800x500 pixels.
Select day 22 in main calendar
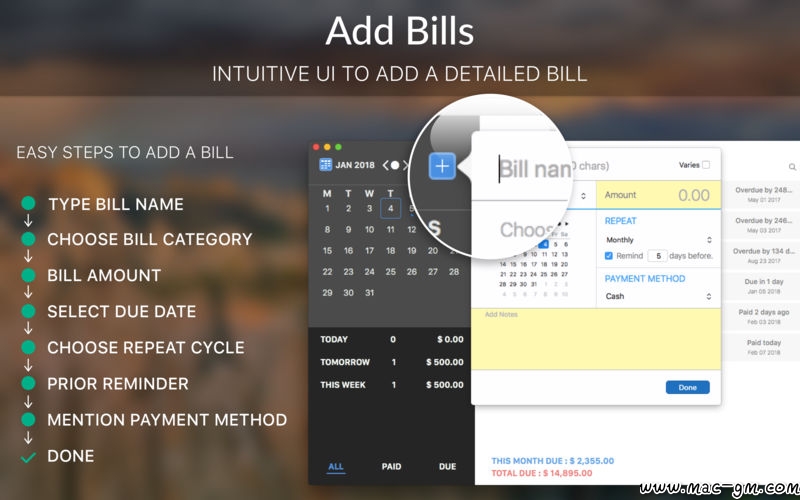coord(327,272)
